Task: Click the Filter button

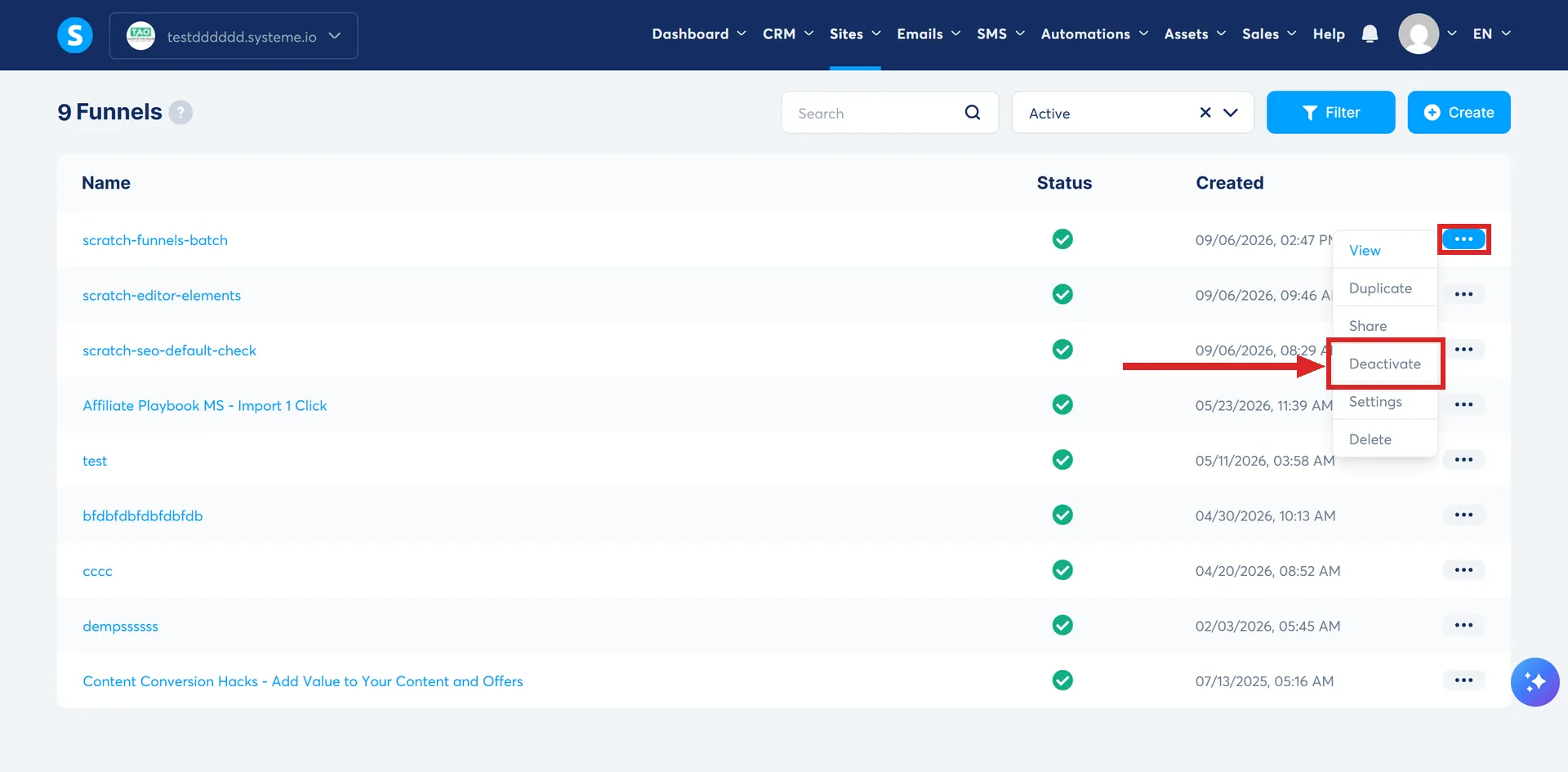Action: (x=1330, y=113)
